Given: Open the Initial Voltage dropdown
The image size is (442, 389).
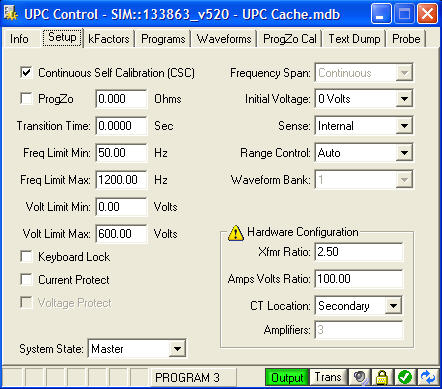Looking at the screenshot, I should pos(364,98).
